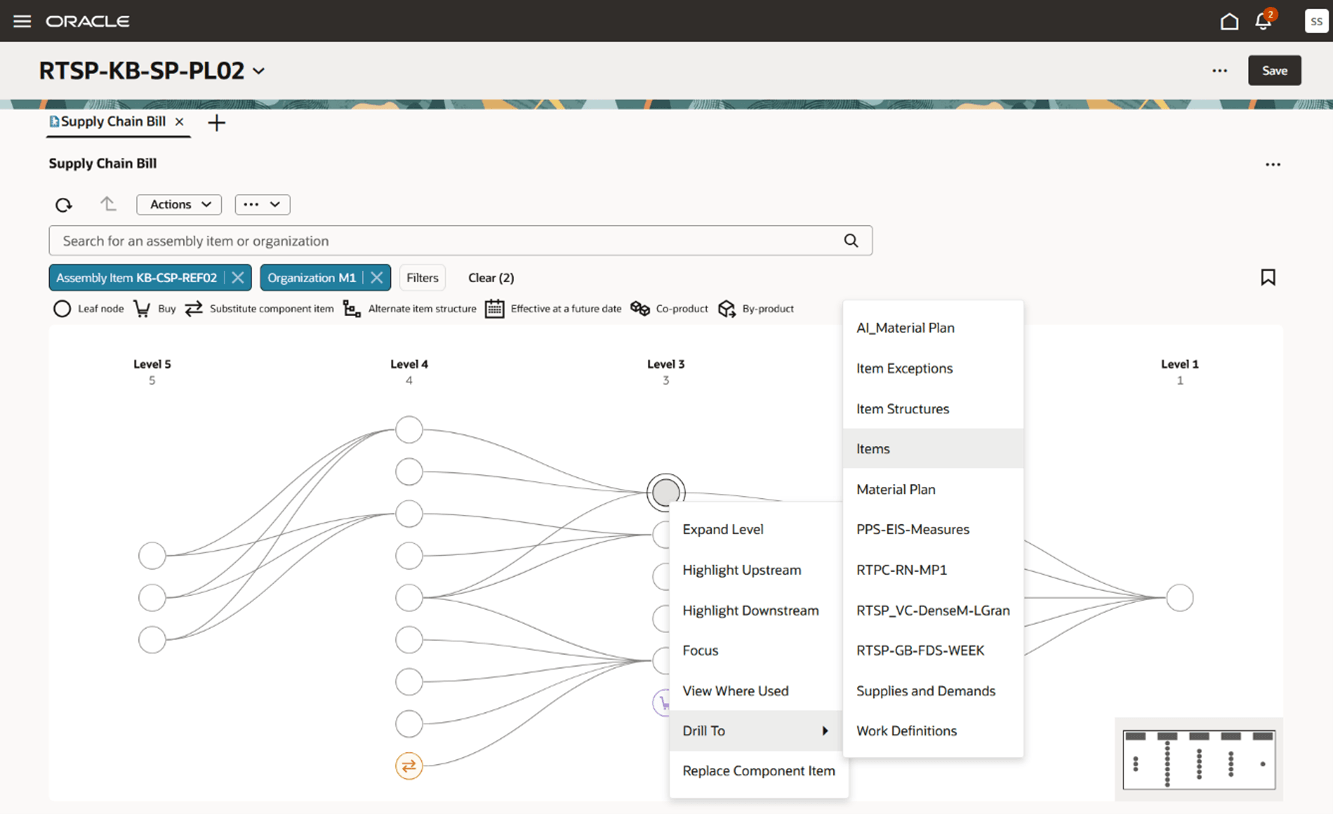
Task: Go to the Home page icon
Action: [x=1229, y=21]
